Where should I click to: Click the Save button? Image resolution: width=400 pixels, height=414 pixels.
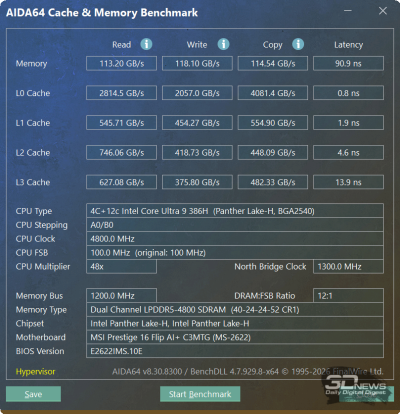33,394
